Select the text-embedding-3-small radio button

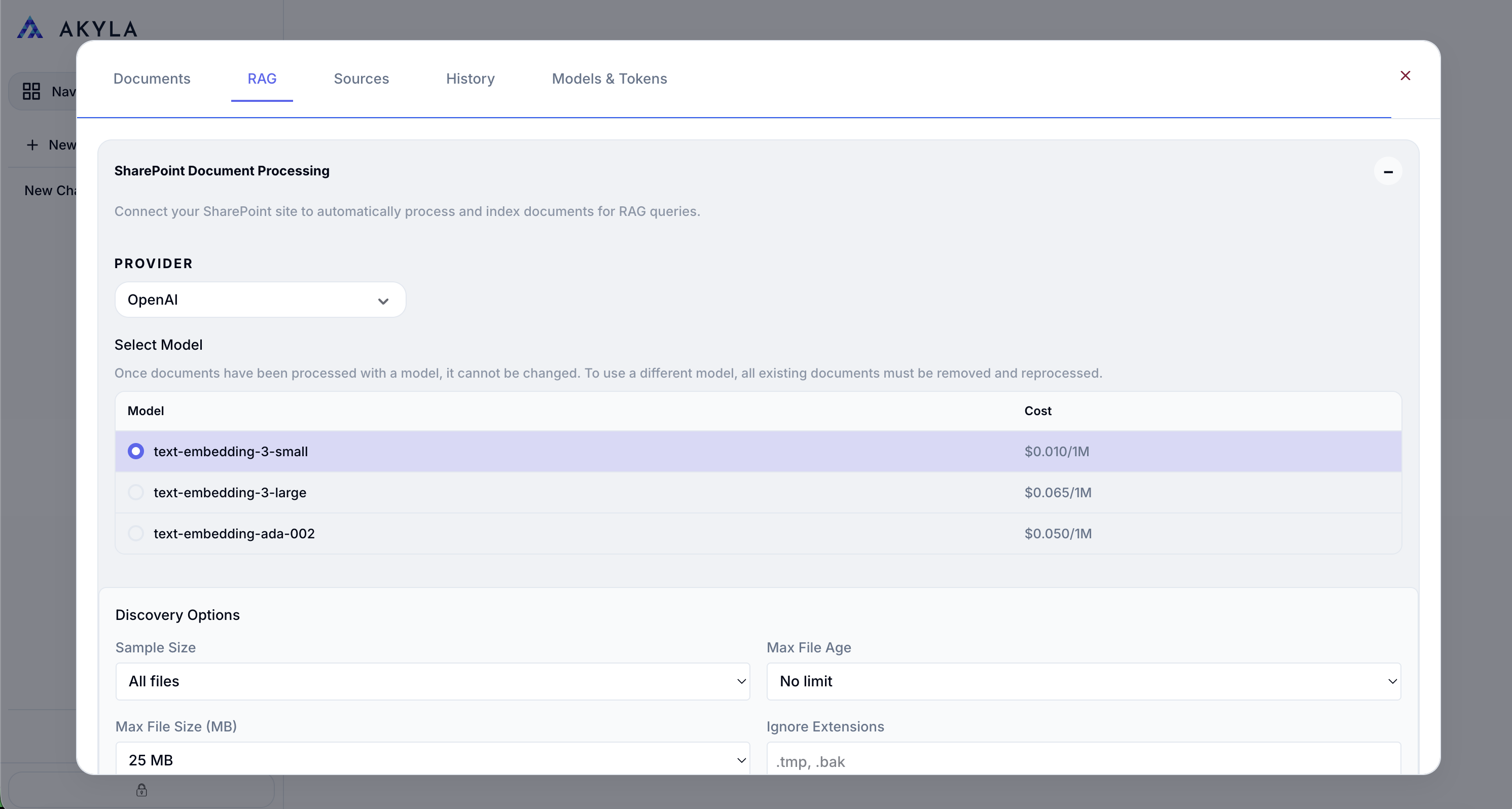[135, 451]
